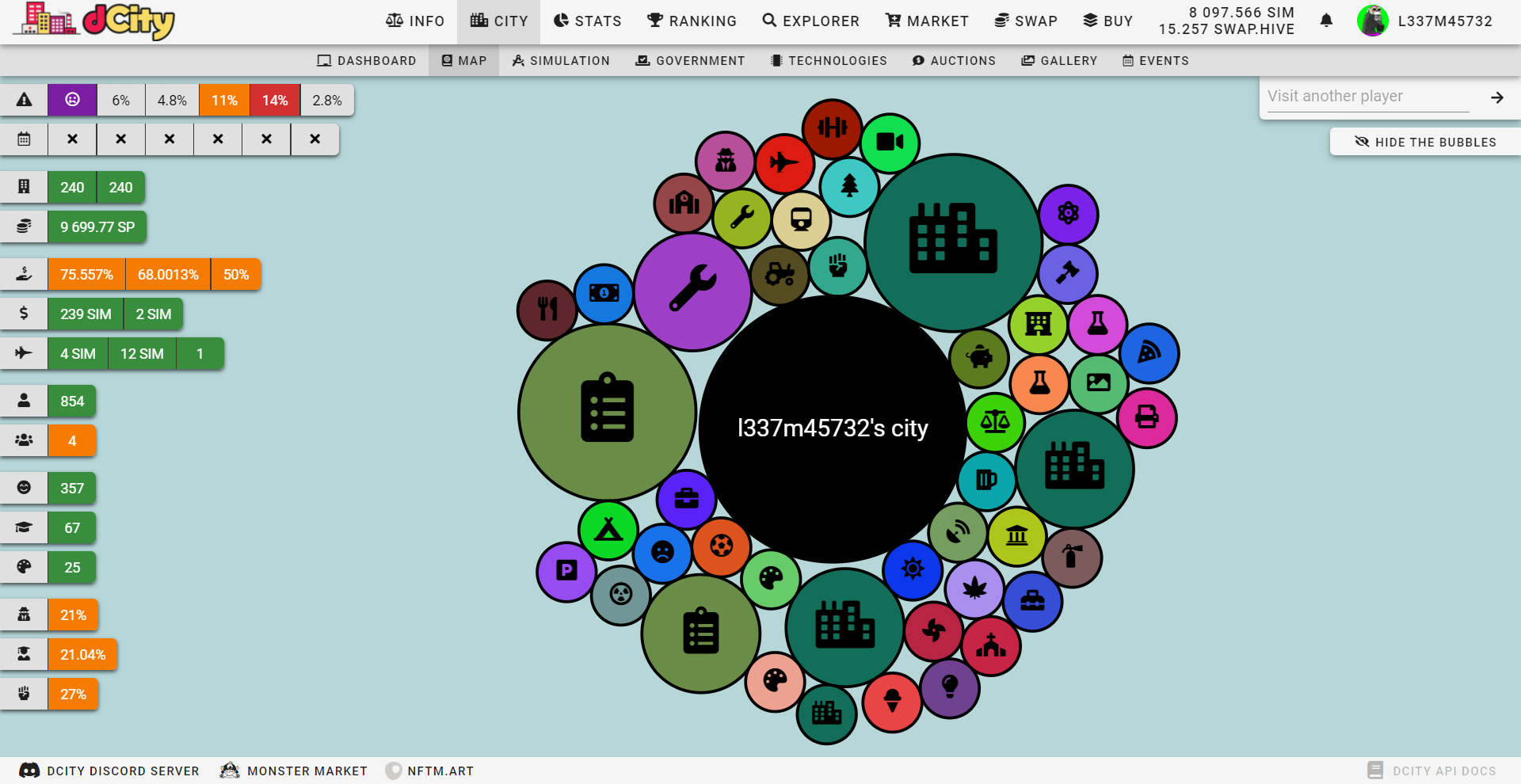Open the notifications bell
The image size is (1521, 784).
pyautogui.click(x=1326, y=21)
